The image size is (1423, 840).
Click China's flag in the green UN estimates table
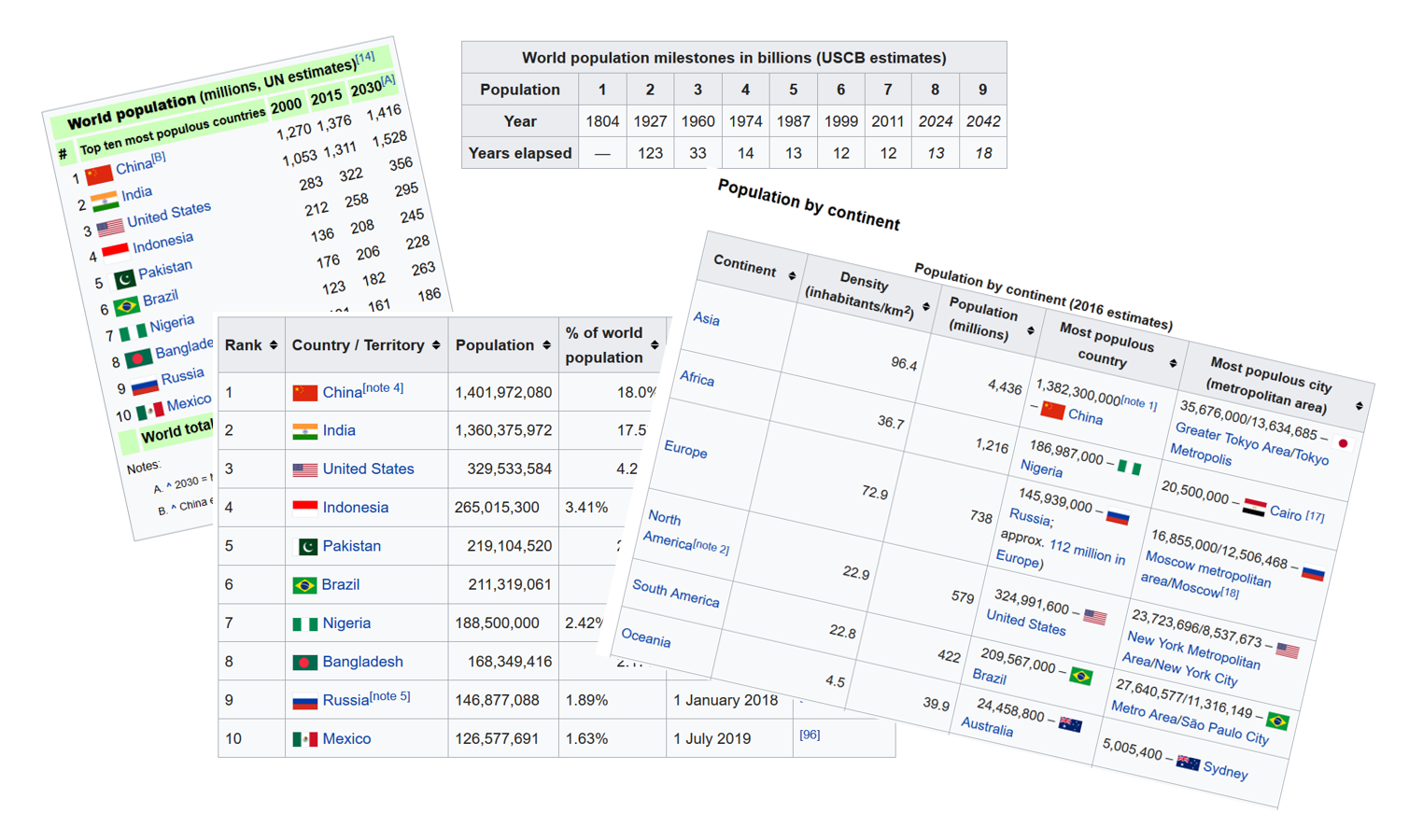pos(99,174)
